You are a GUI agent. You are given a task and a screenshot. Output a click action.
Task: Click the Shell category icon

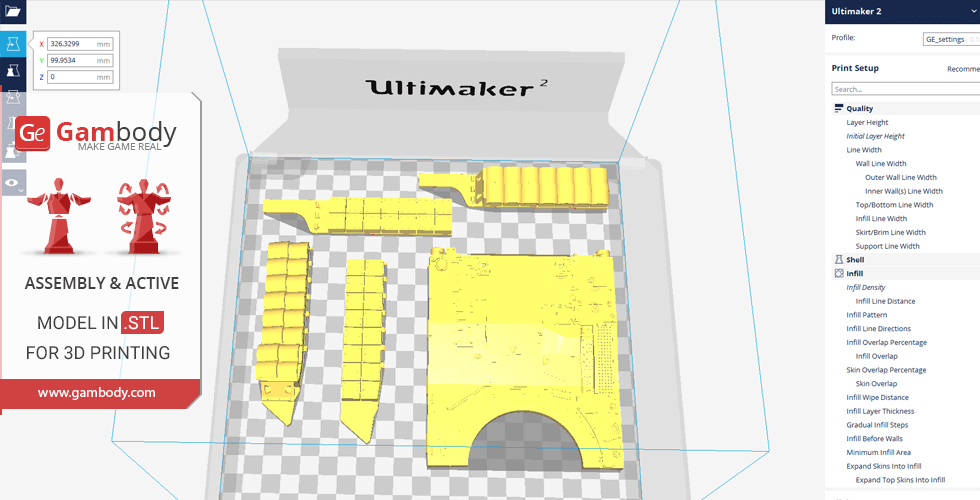839,259
